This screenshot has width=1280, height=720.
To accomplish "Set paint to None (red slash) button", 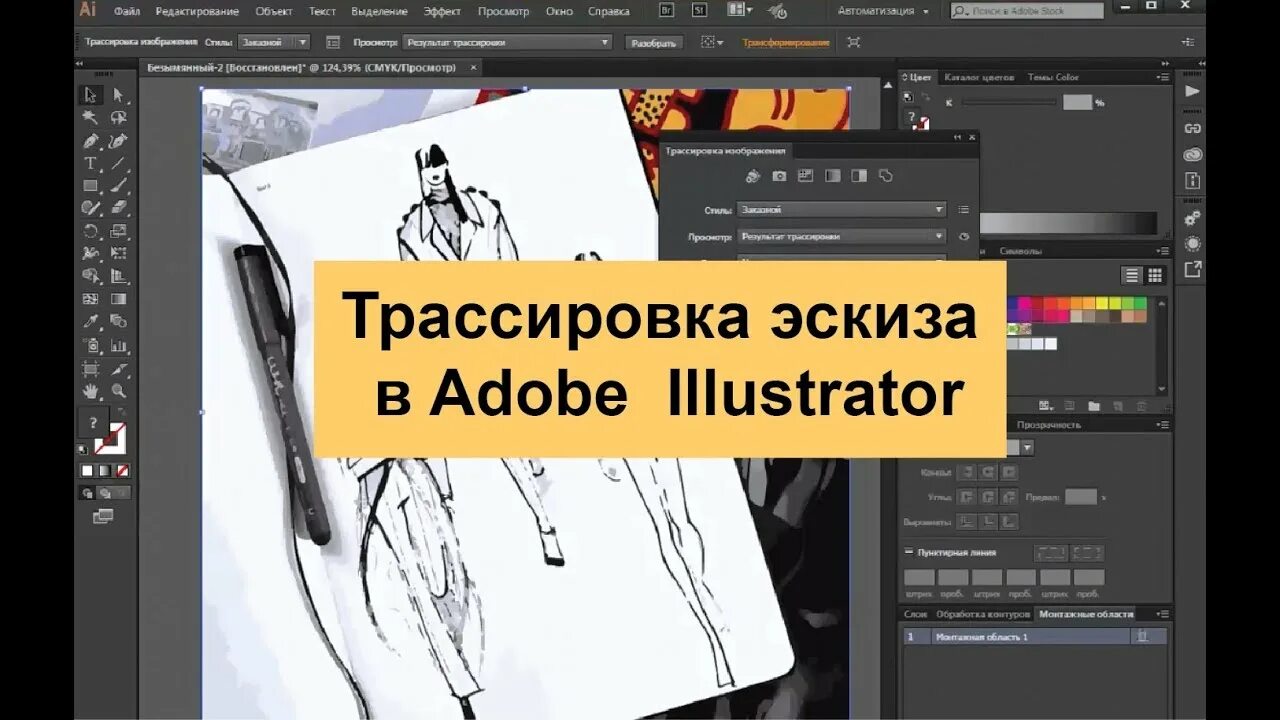I will tap(122, 470).
